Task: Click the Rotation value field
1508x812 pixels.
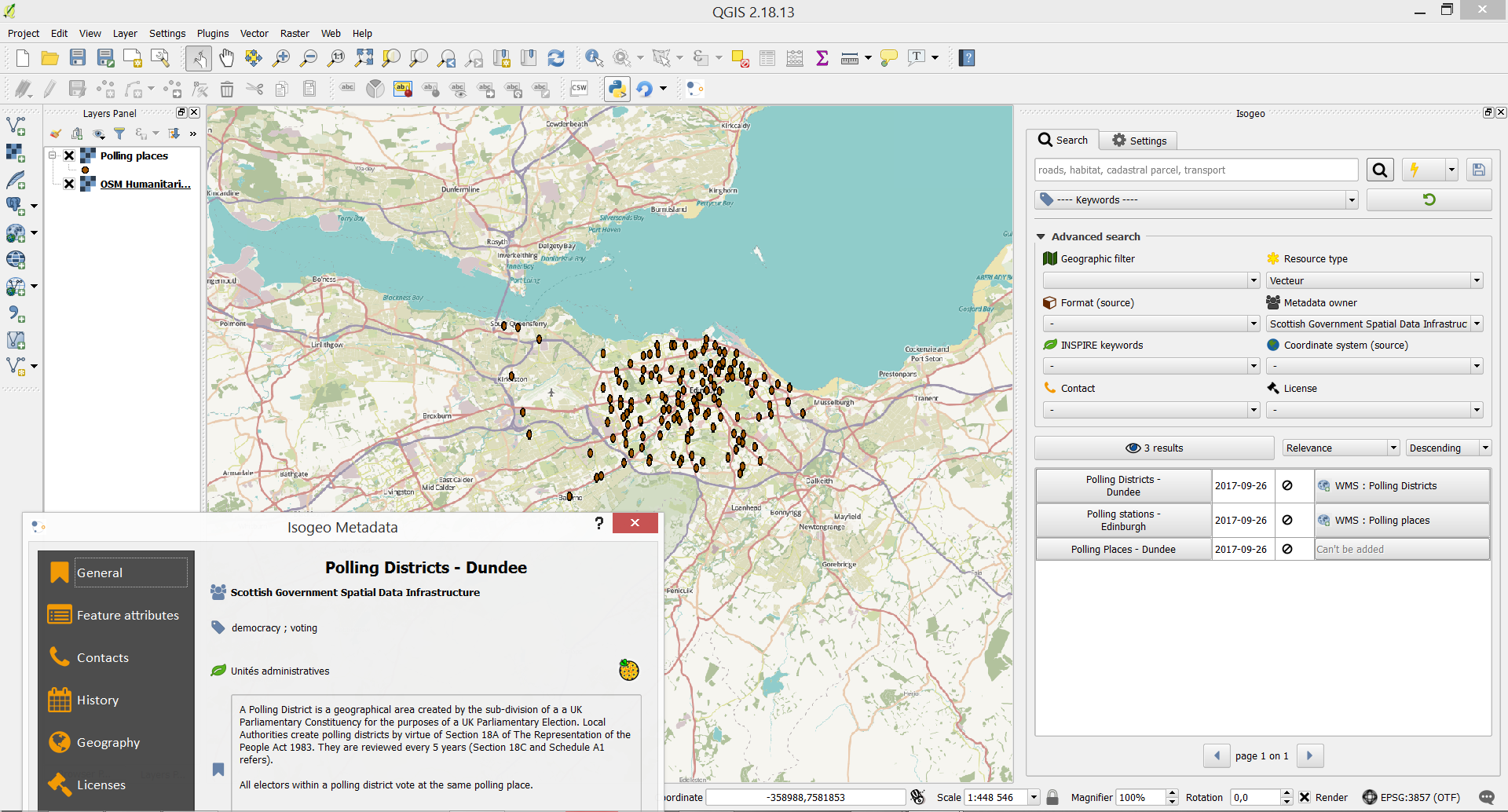Action: pos(1256,797)
